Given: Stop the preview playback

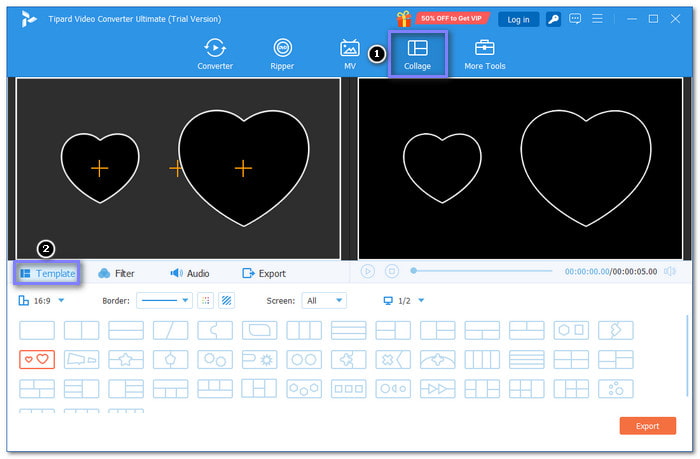Looking at the screenshot, I should click(x=392, y=271).
